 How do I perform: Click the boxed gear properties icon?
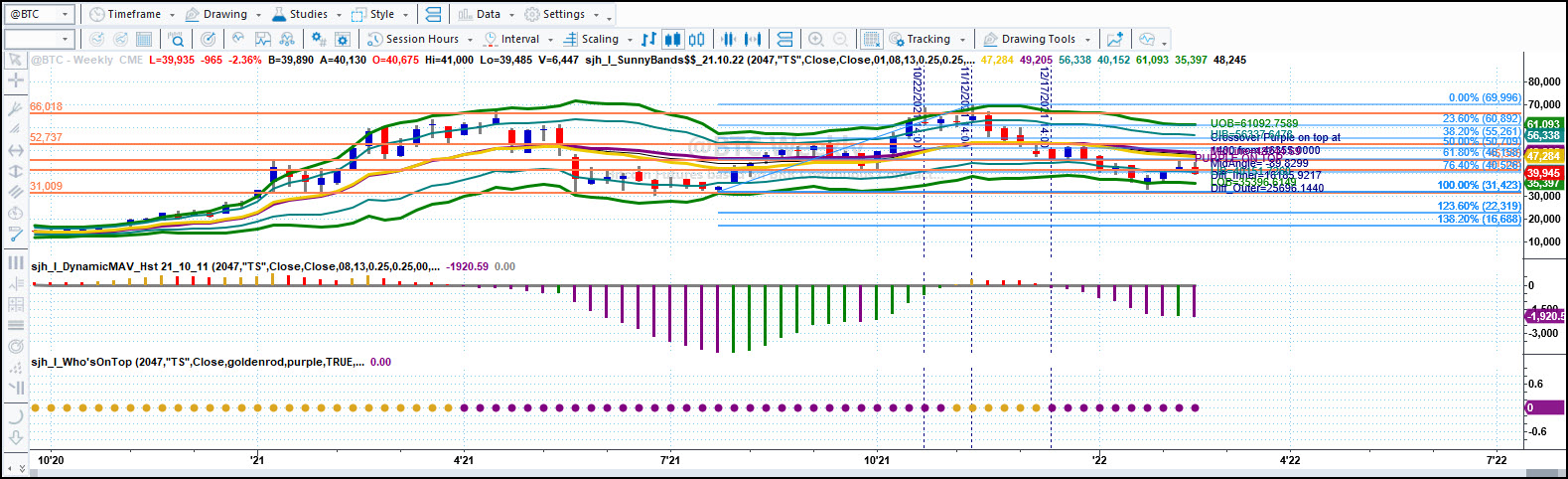pos(343,39)
